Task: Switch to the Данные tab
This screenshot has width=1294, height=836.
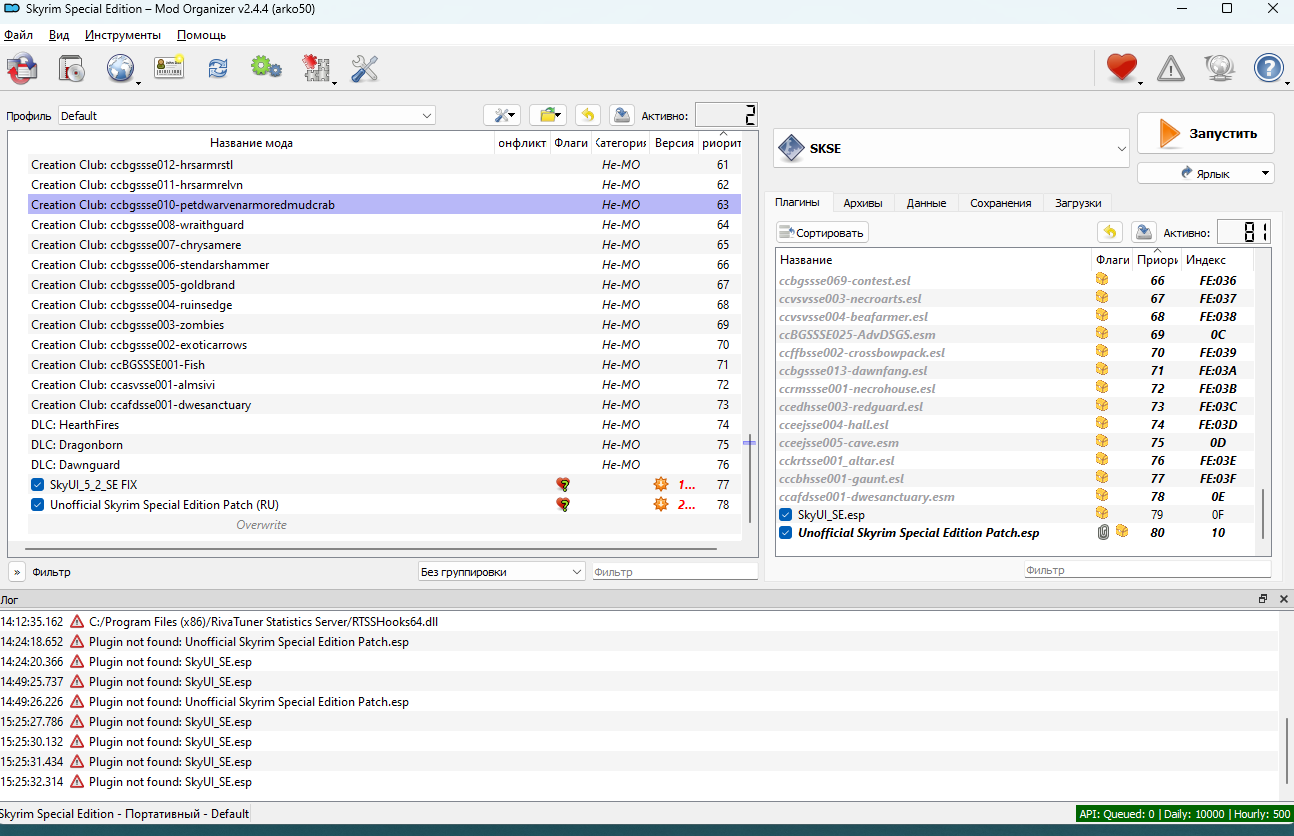Action: point(926,203)
